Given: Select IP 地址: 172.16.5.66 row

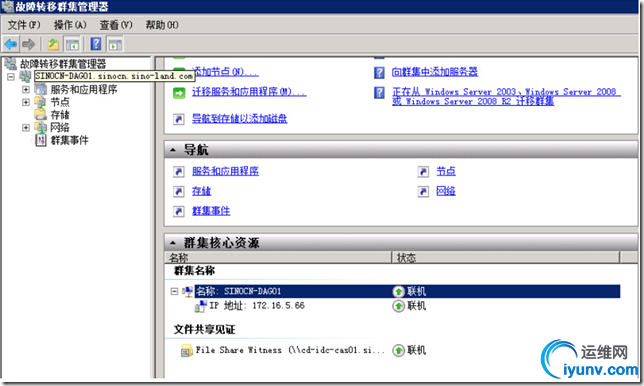Looking at the screenshot, I should 258,306.
